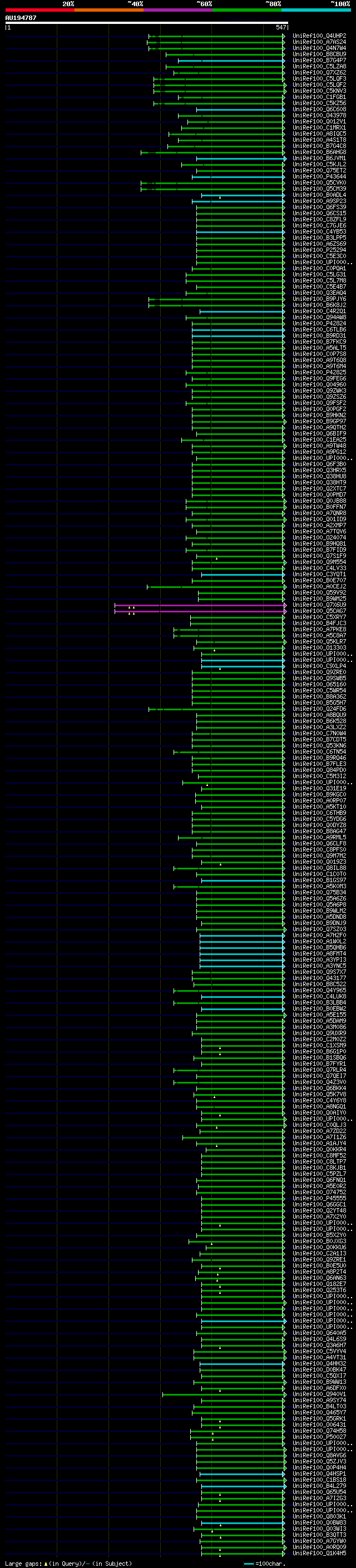Click the cyan bar of UniRef100_C4YB53
This screenshot has width=356, height=1568.
tap(240, 232)
